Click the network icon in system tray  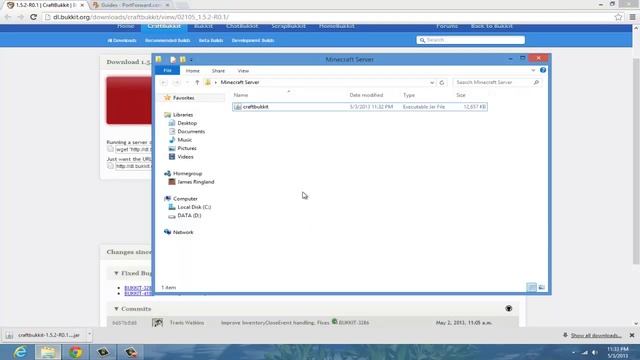pyautogui.click(x=584, y=352)
